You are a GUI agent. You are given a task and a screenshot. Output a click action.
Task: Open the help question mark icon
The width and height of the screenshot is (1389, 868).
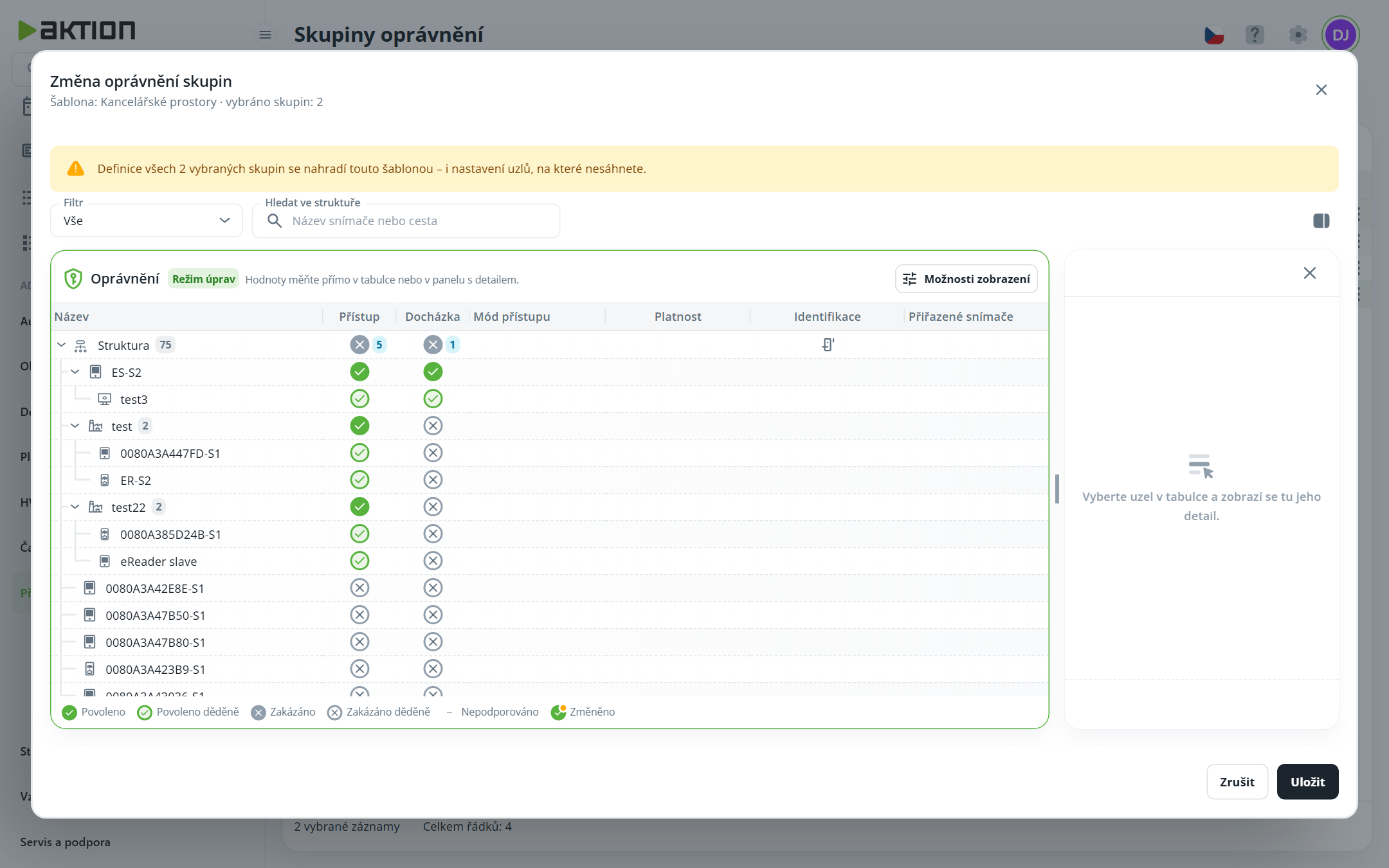coord(1255,35)
